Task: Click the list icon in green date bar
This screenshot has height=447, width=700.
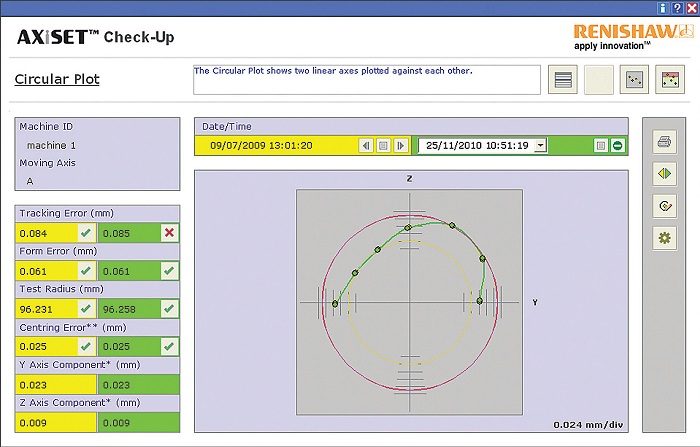Action: point(601,146)
